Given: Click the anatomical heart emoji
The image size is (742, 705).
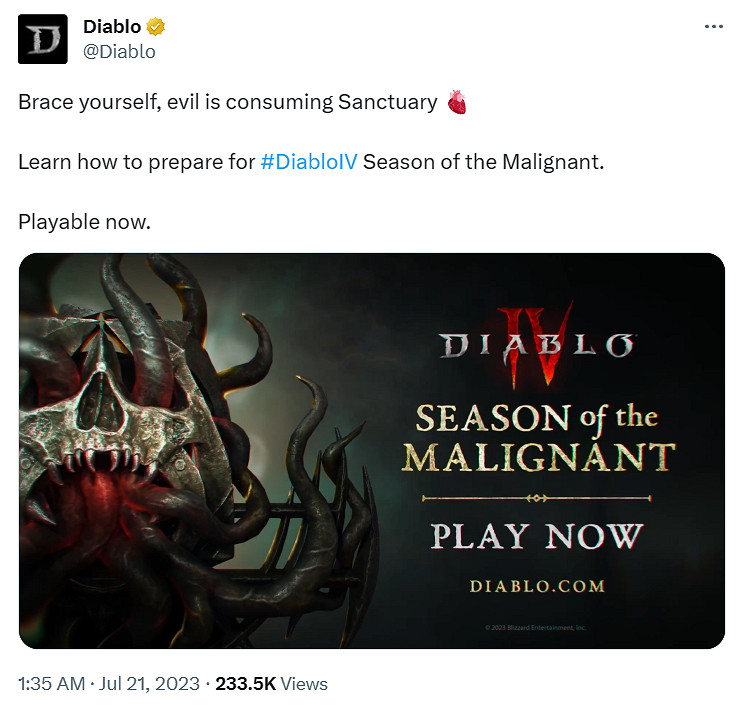Looking at the screenshot, I should [457, 102].
